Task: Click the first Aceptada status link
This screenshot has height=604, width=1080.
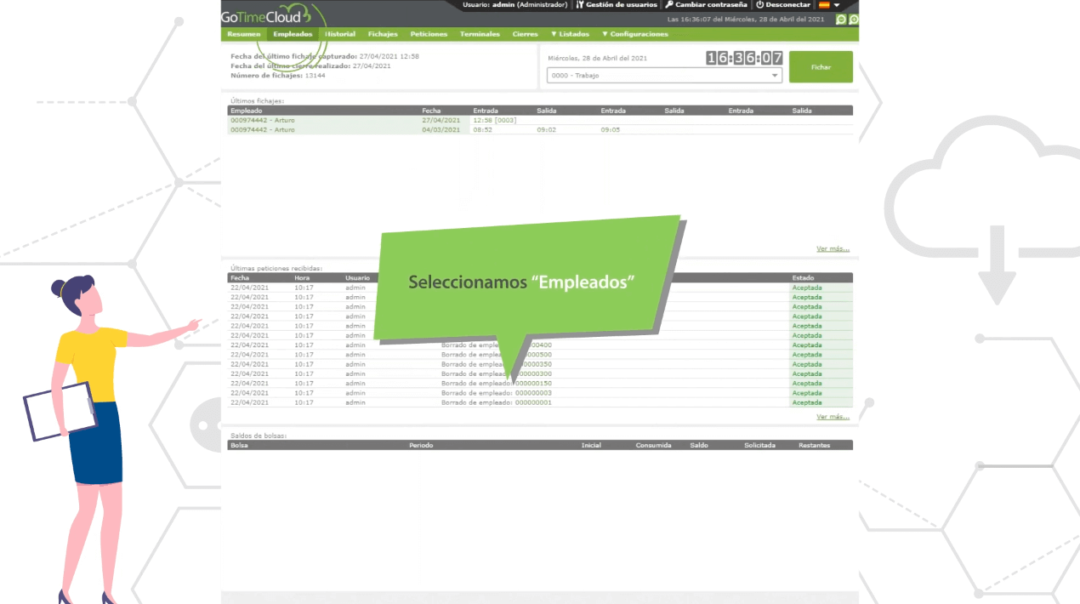Action: pos(806,288)
